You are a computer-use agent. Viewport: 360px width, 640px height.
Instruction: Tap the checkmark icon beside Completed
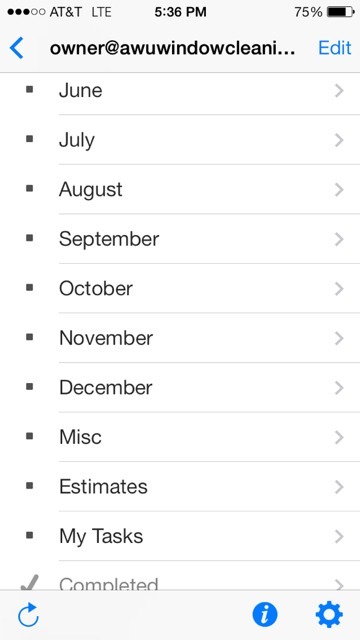click(29, 583)
